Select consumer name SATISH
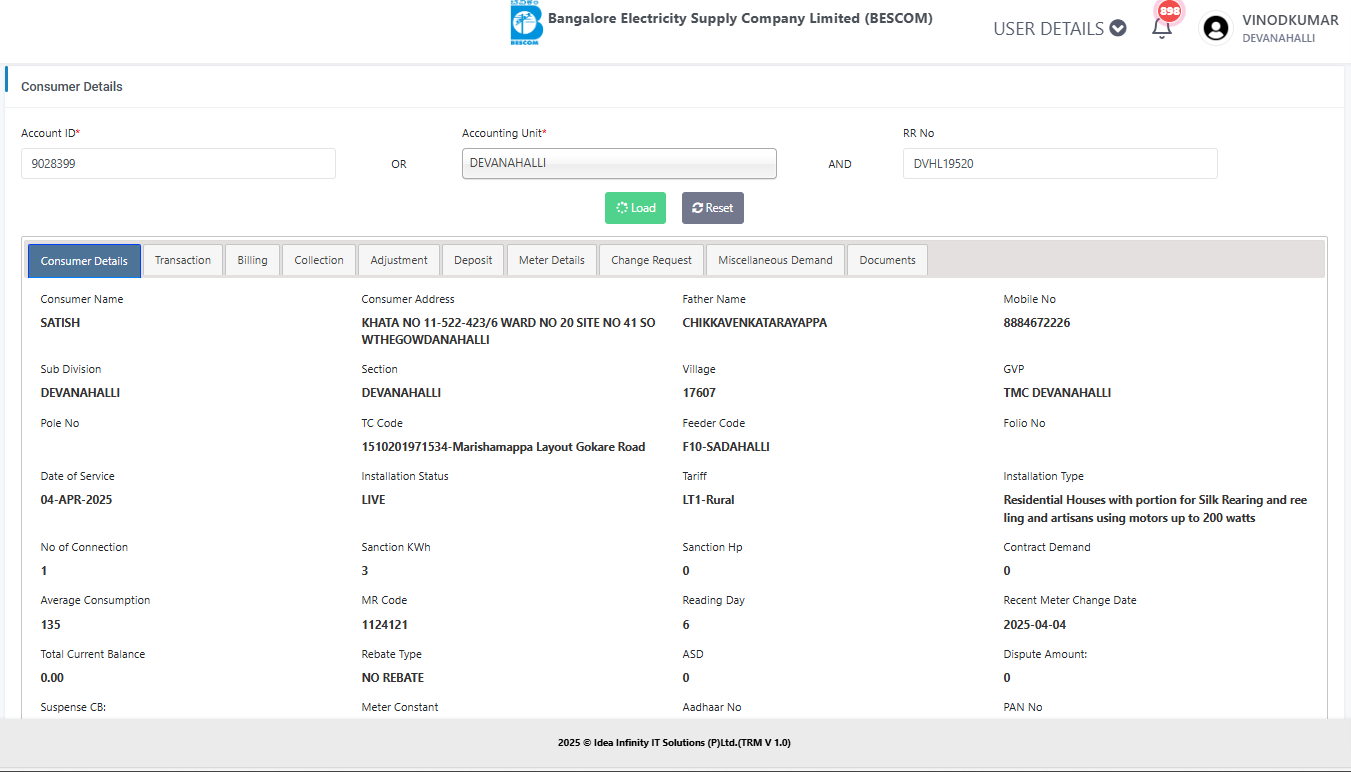This screenshot has width=1351, height=772. tap(60, 323)
